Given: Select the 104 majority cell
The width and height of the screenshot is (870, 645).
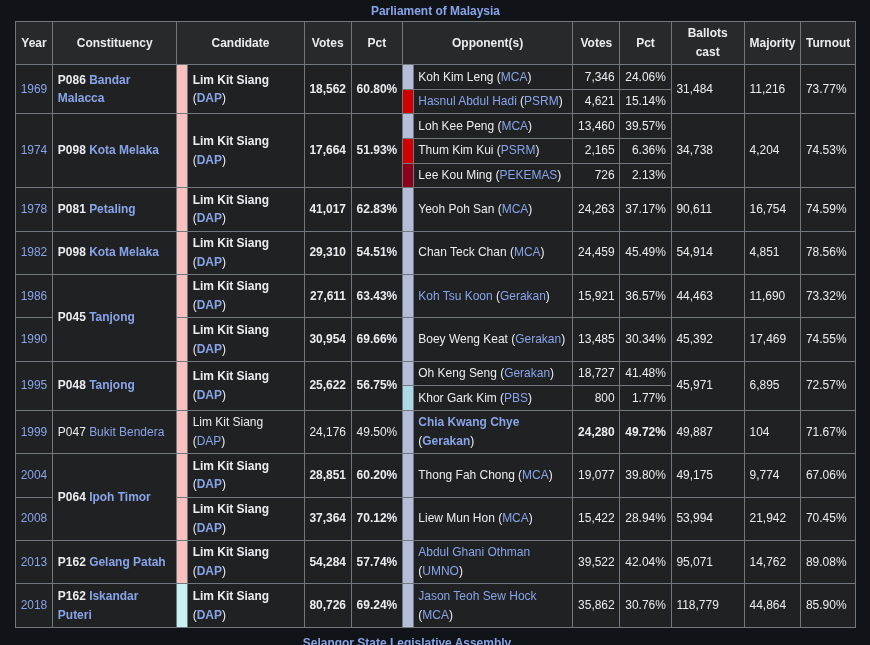Looking at the screenshot, I should [772, 432].
